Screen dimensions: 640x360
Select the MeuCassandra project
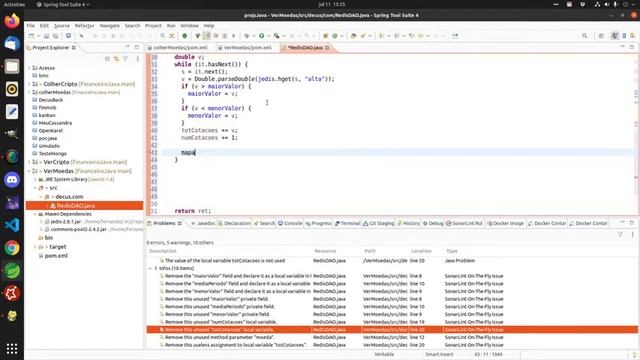(x=55, y=123)
